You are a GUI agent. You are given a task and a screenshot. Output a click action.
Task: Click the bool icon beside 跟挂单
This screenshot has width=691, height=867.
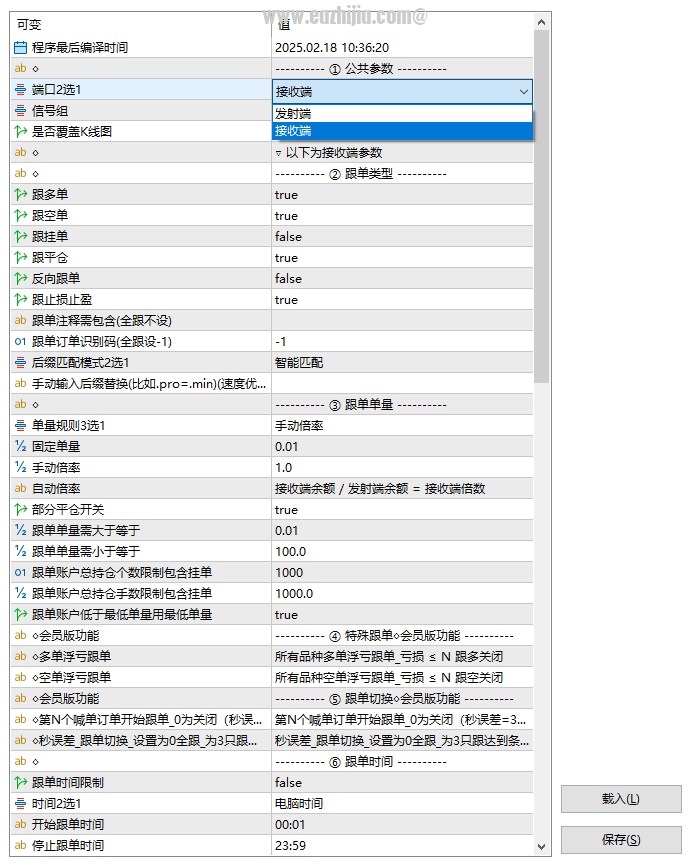(20, 237)
